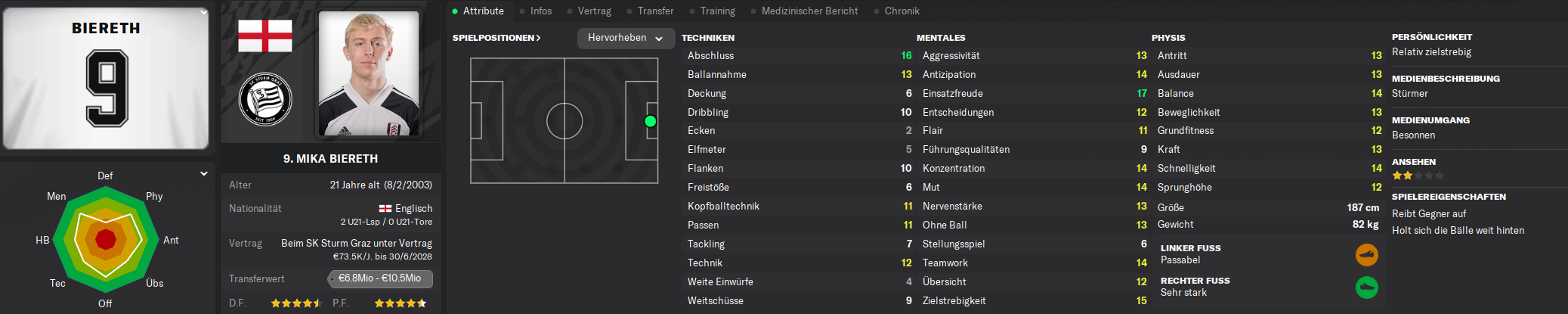Click the green striker position dot
The image size is (1568, 314).
(x=650, y=121)
